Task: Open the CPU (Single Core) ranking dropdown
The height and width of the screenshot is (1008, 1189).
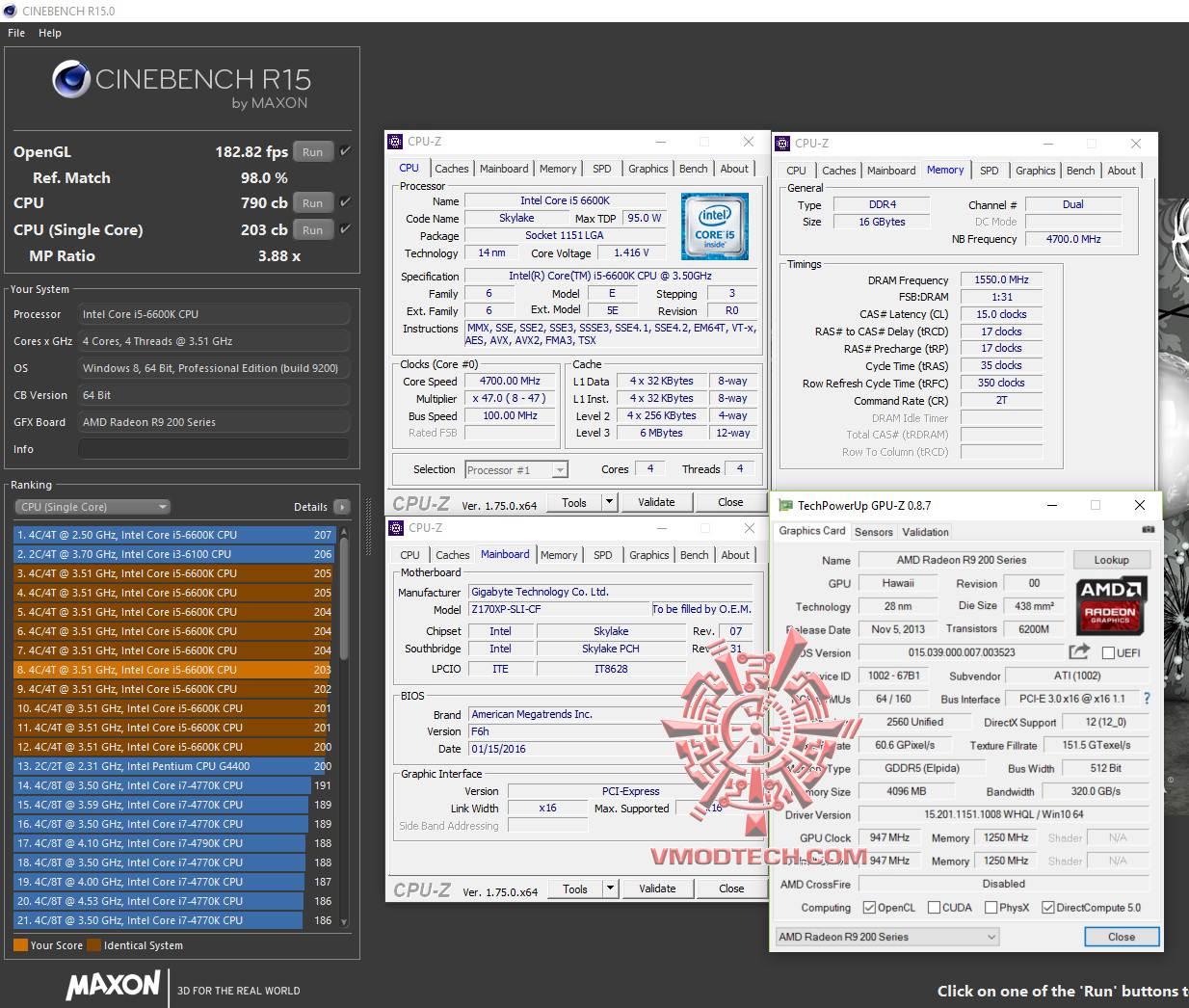Action: tap(92, 507)
